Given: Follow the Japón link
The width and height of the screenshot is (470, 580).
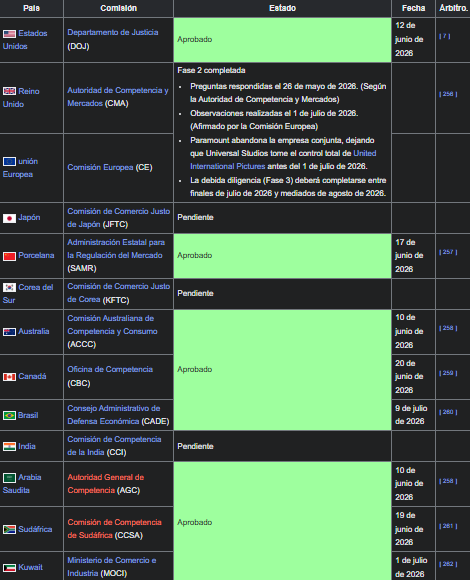Looking at the screenshot, I should click(29, 218).
